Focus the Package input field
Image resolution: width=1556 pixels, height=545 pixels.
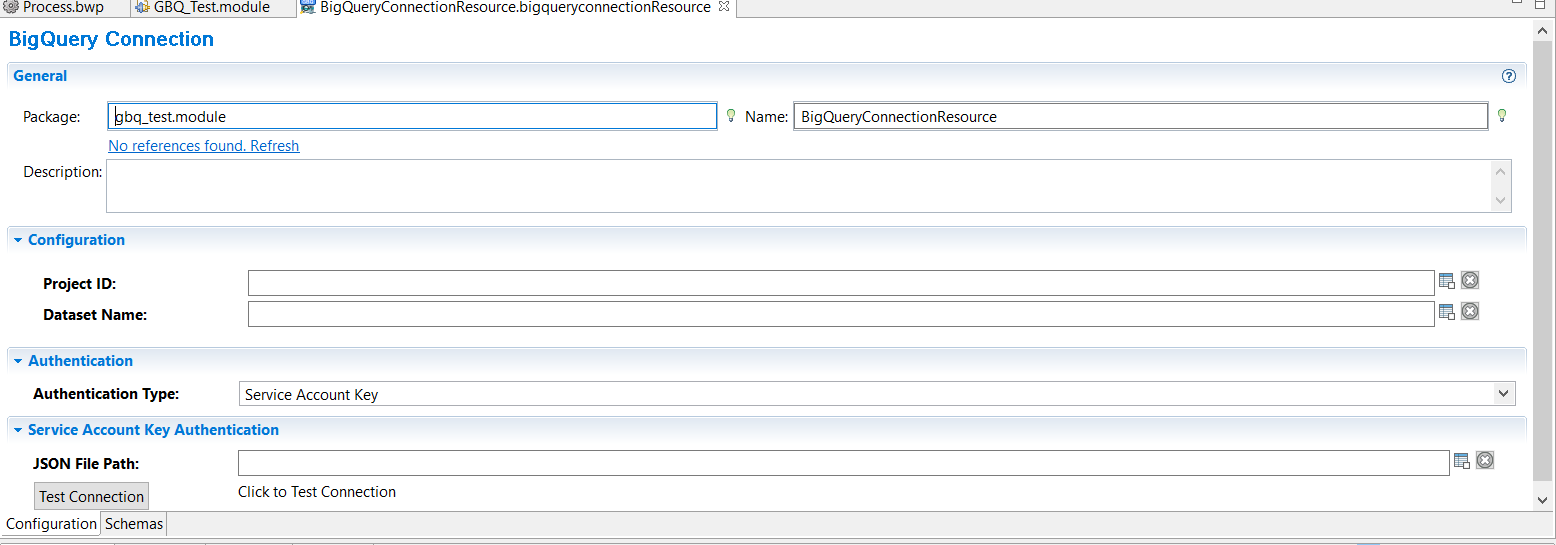412,116
